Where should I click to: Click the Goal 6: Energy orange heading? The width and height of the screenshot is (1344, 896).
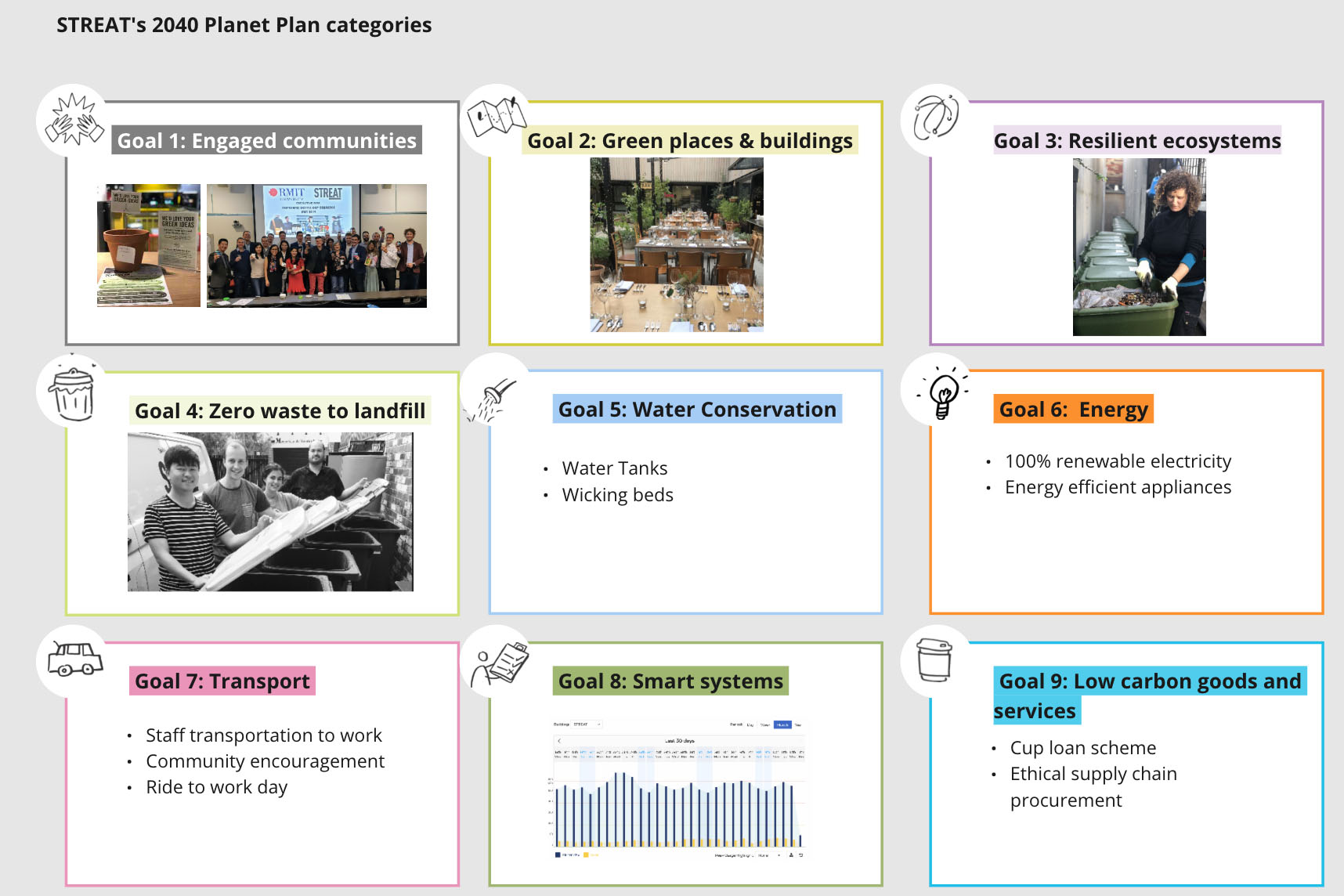pos(1072,410)
